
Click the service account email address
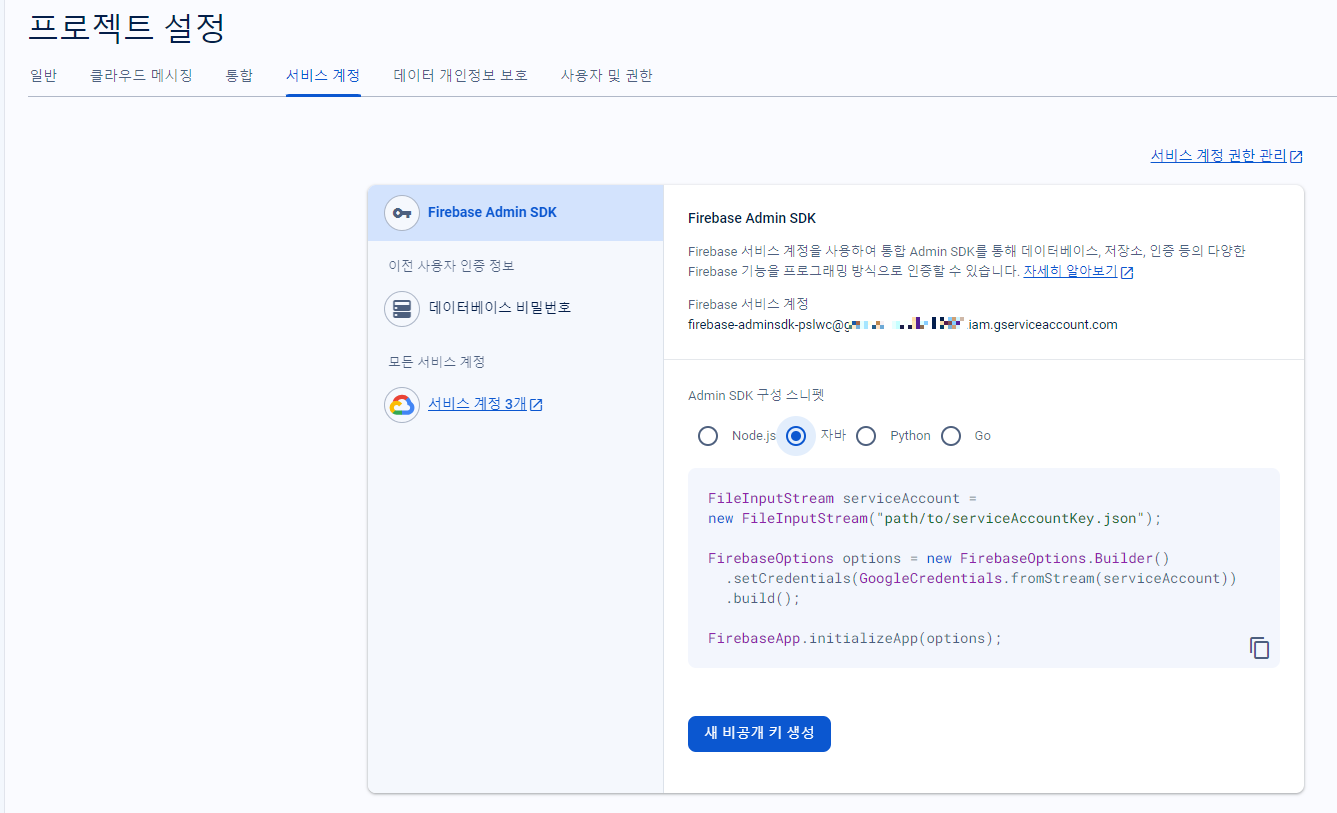903,325
